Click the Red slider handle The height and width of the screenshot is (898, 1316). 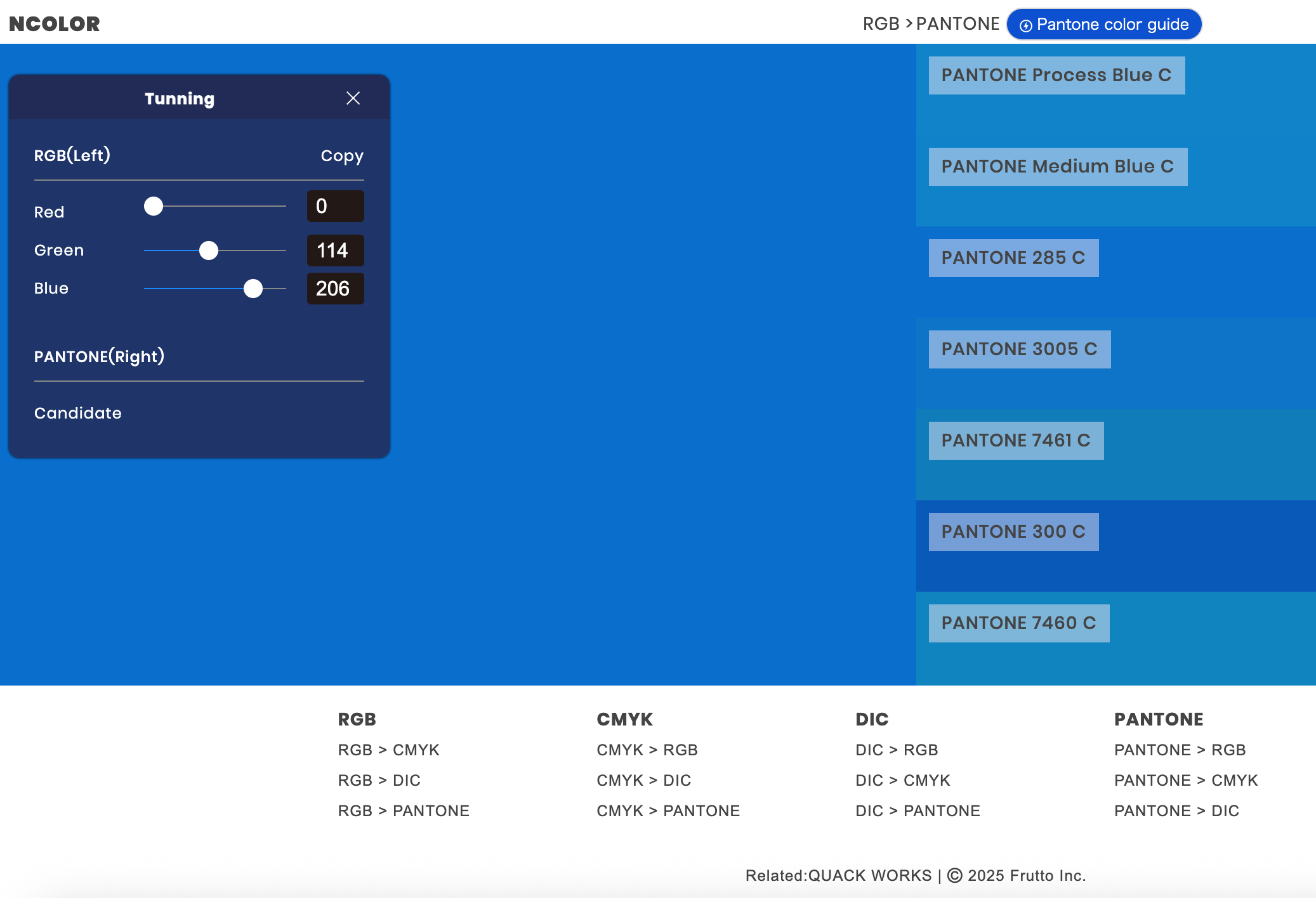pos(154,206)
